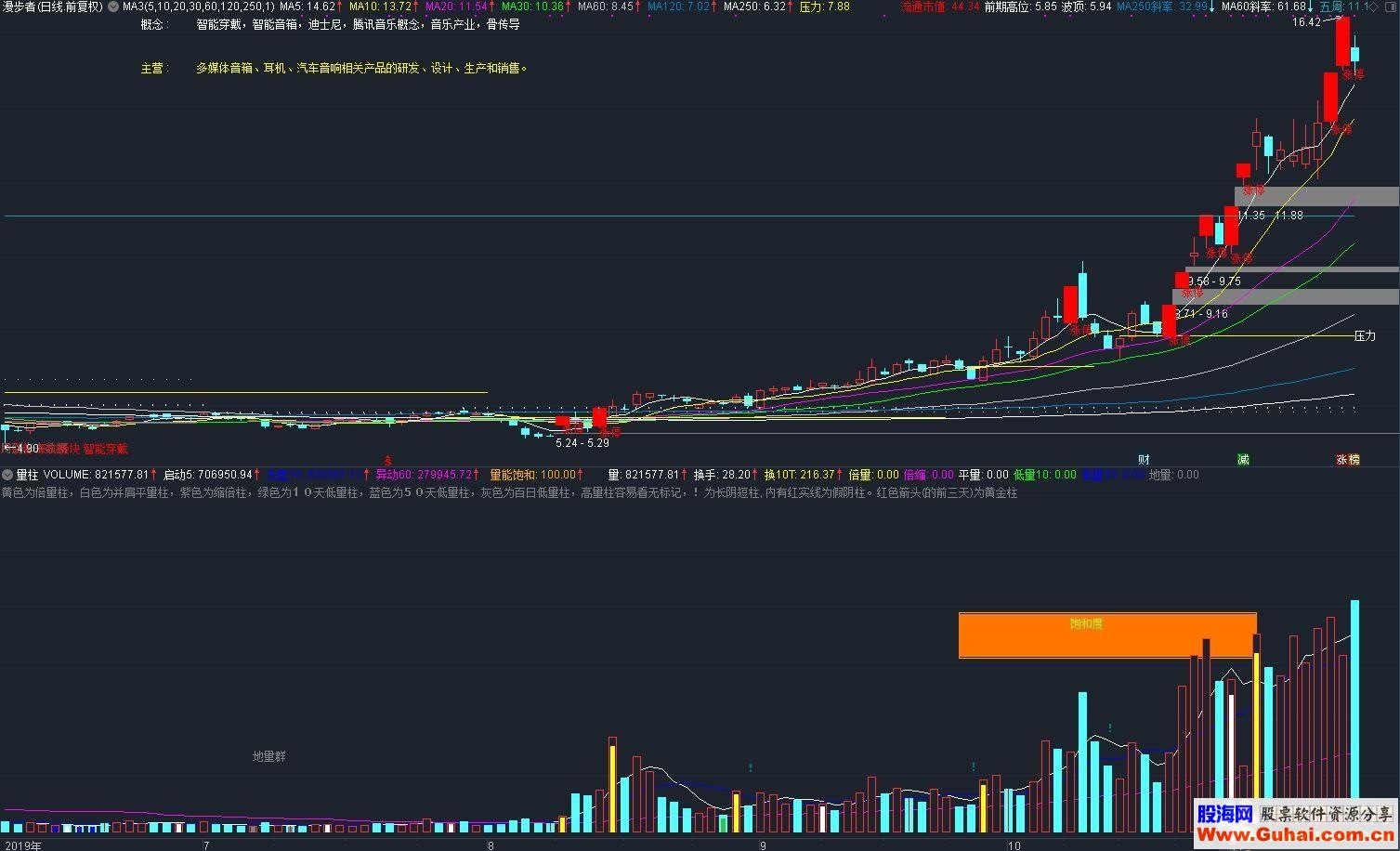
Task: Click the 倍量: 0.00 value
Action: [x=873, y=475]
